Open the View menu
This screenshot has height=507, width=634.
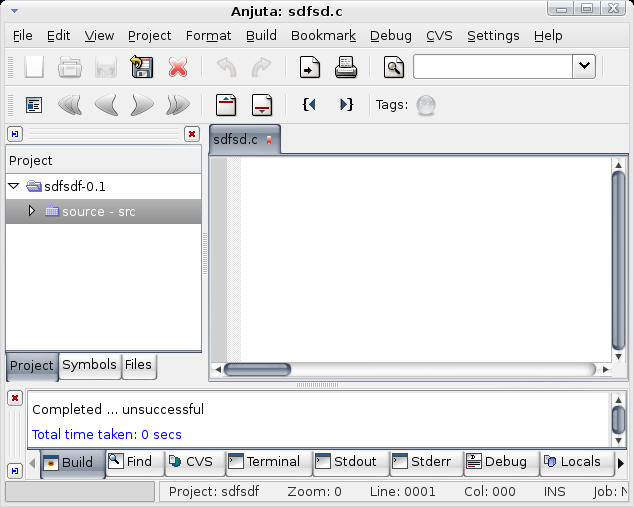pos(99,36)
